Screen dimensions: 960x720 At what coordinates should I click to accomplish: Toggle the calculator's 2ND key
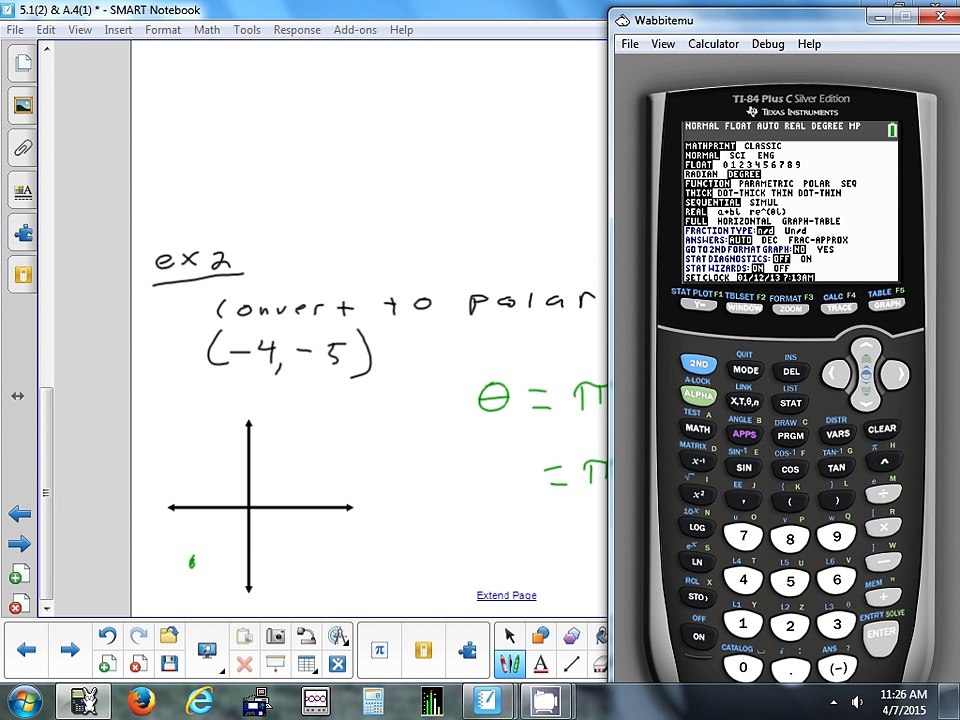699,364
